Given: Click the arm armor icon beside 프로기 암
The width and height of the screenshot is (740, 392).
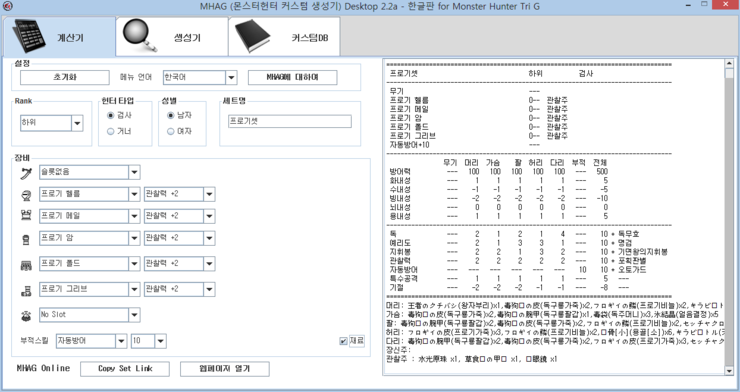Looking at the screenshot, I should (26, 240).
